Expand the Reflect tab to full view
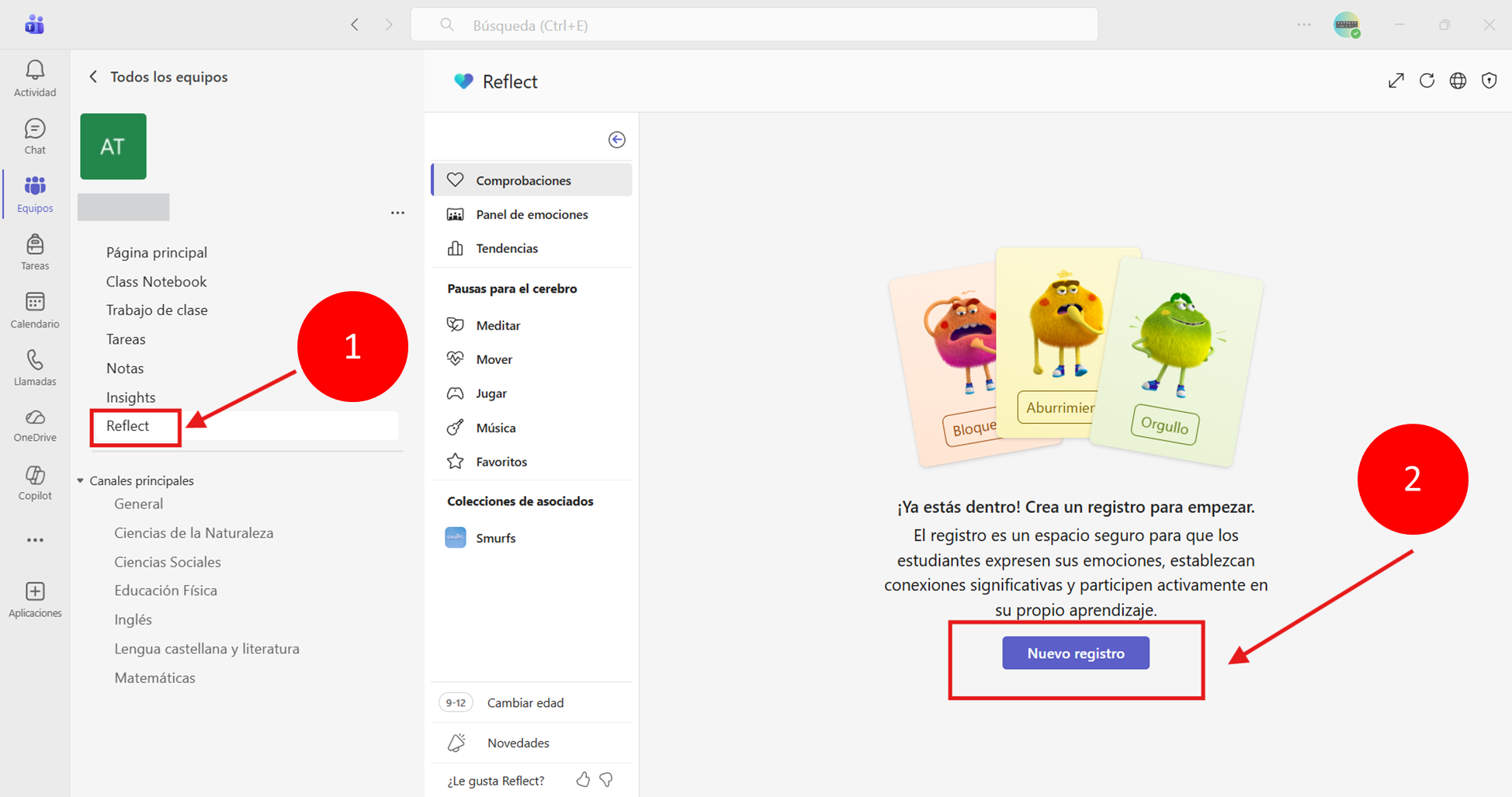 [1396, 81]
